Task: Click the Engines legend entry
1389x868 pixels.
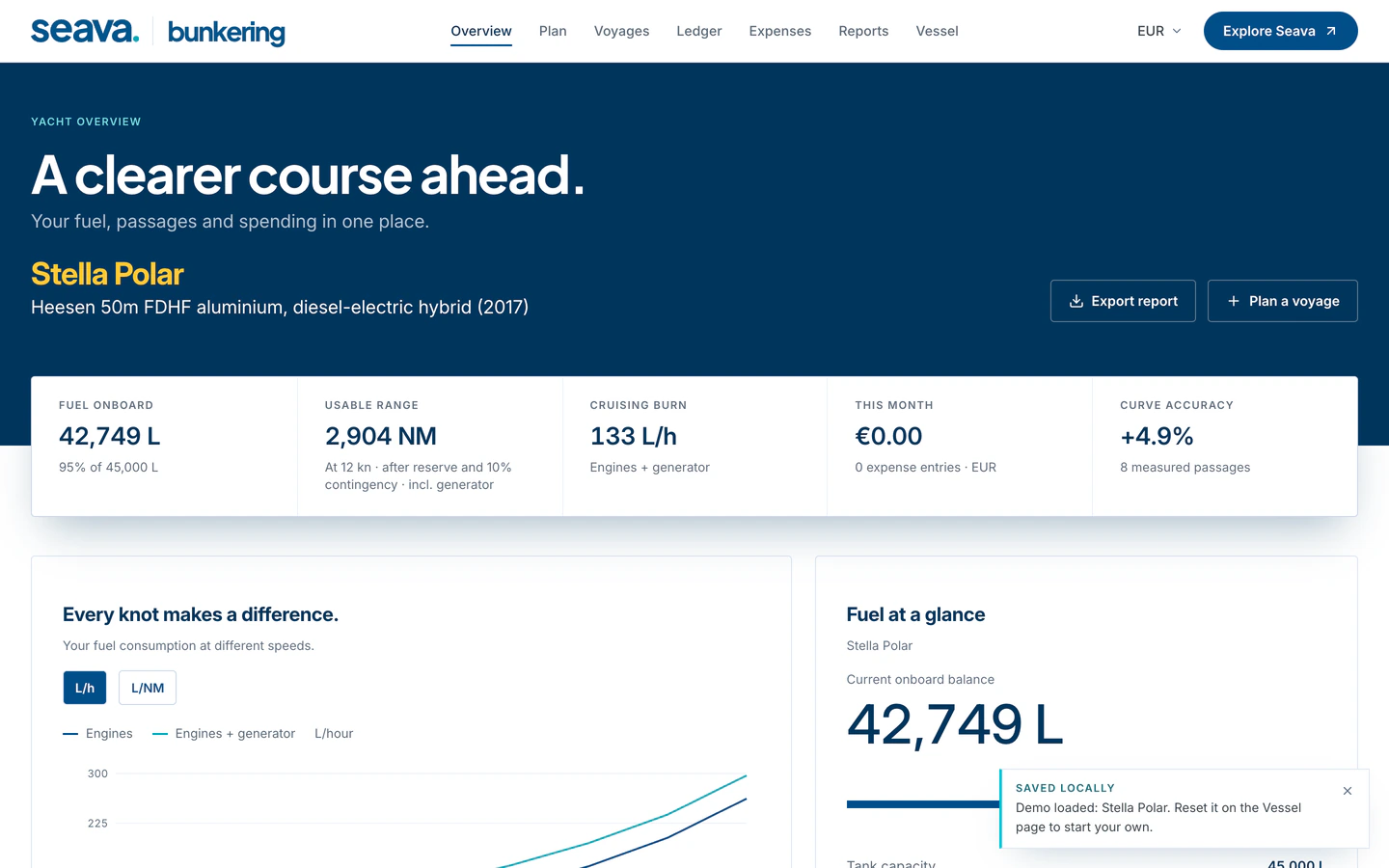Action: 97,733
